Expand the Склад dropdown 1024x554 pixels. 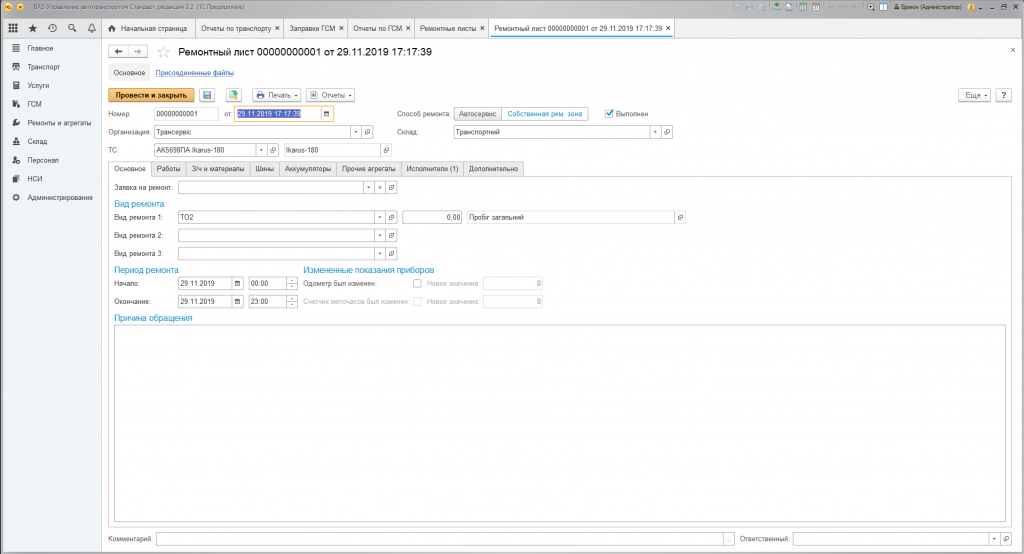tap(655, 132)
